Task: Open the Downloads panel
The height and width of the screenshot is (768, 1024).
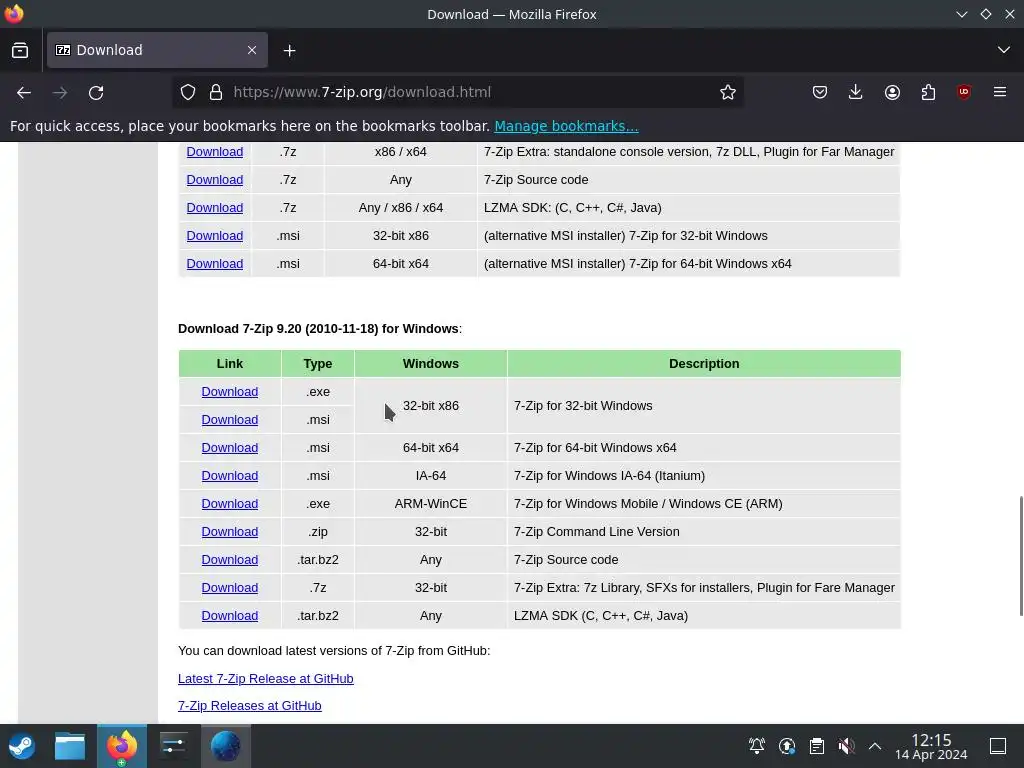Action: [x=856, y=93]
